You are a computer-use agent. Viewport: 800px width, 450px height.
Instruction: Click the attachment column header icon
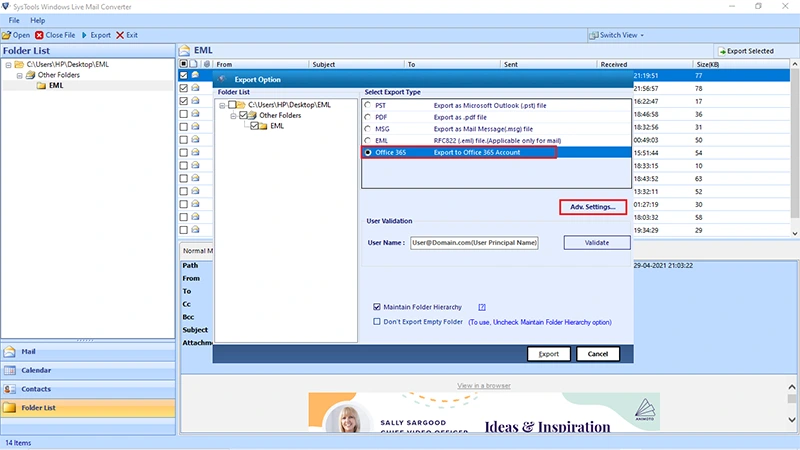(x=207, y=64)
